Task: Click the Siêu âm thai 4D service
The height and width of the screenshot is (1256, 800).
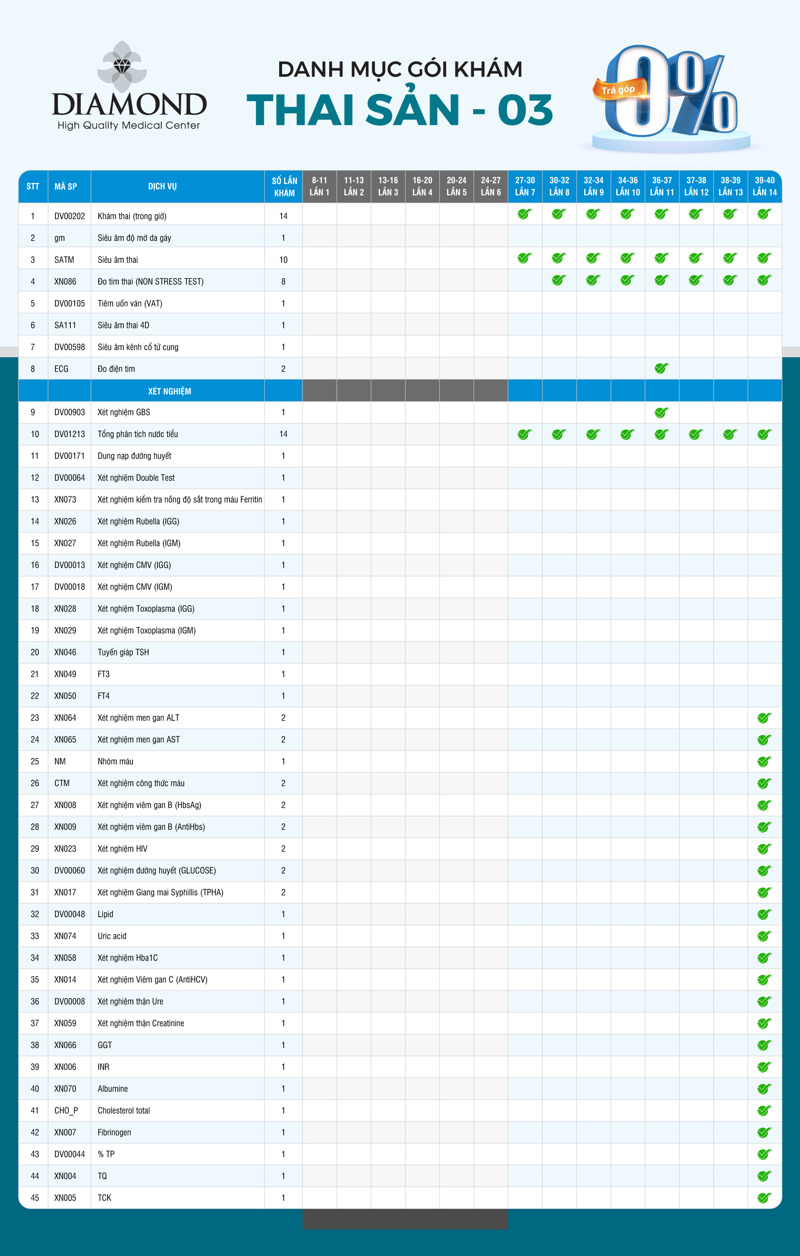Action: tap(125, 325)
